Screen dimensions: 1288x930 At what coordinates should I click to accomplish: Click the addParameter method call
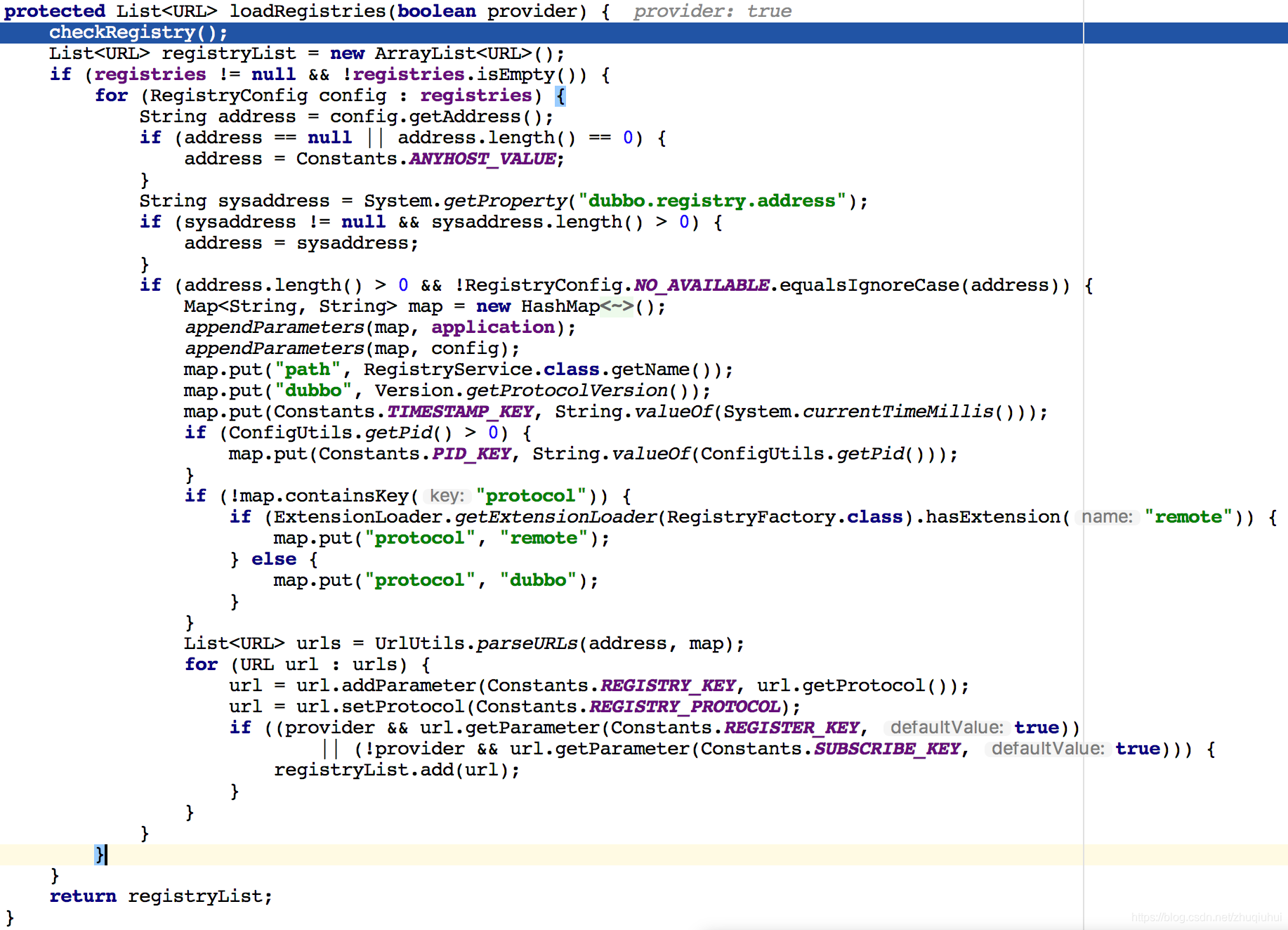click(x=409, y=686)
